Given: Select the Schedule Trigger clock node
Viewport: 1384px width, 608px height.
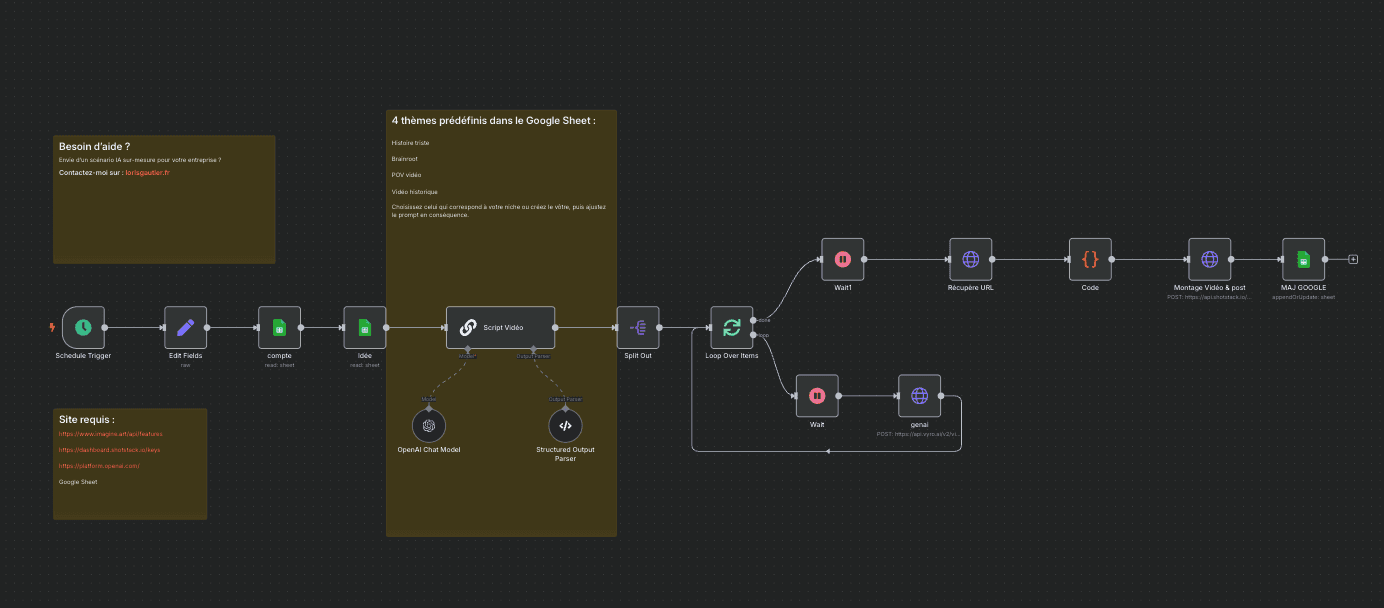Looking at the screenshot, I should pos(83,327).
